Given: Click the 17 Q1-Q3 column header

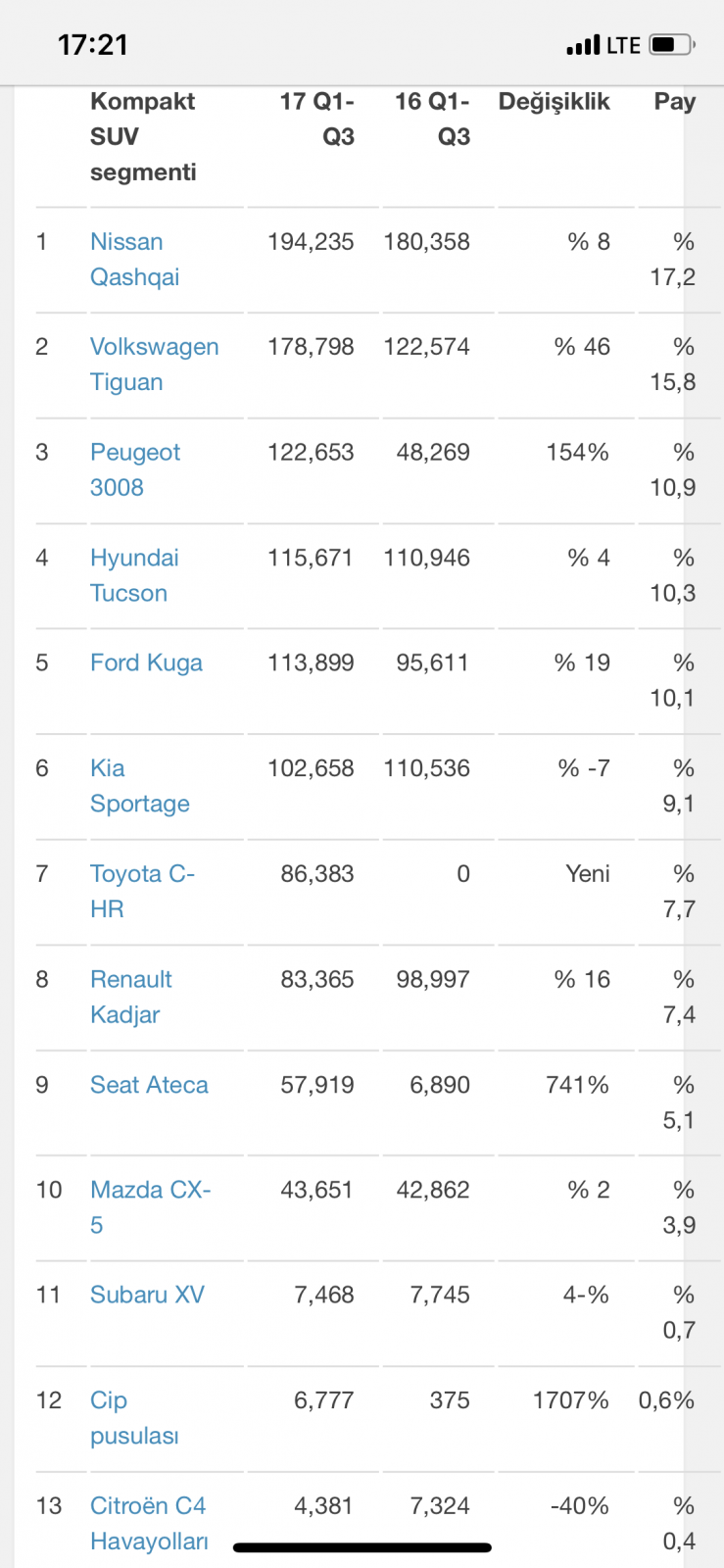Looking at the screenshot, I should pyautogui.click(x=316, y=119).
